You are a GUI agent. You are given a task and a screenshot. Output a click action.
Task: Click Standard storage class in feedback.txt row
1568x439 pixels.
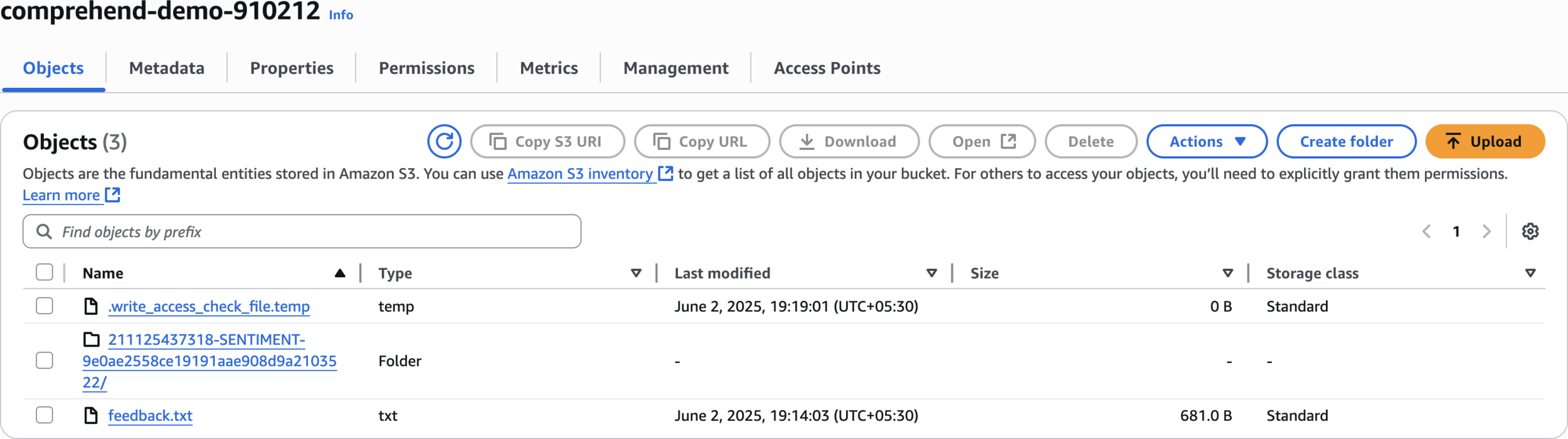(1297, 415)
